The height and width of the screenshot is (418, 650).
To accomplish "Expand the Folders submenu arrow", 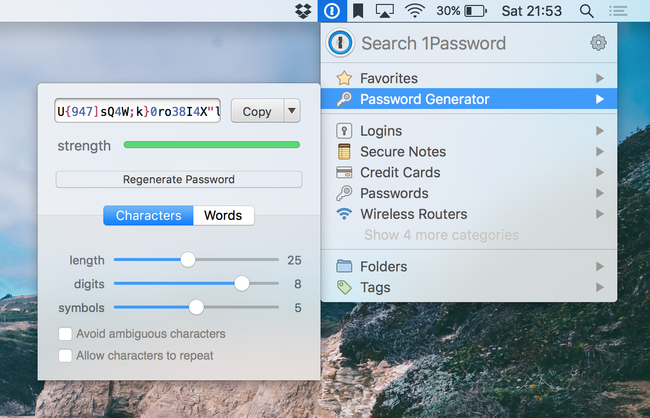I will point(599,266).
